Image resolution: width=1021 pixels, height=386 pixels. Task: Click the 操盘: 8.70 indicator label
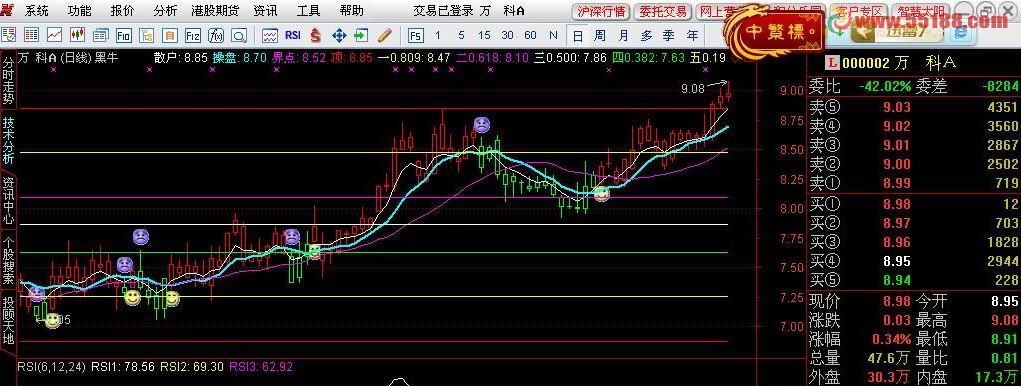pos(239,57)
